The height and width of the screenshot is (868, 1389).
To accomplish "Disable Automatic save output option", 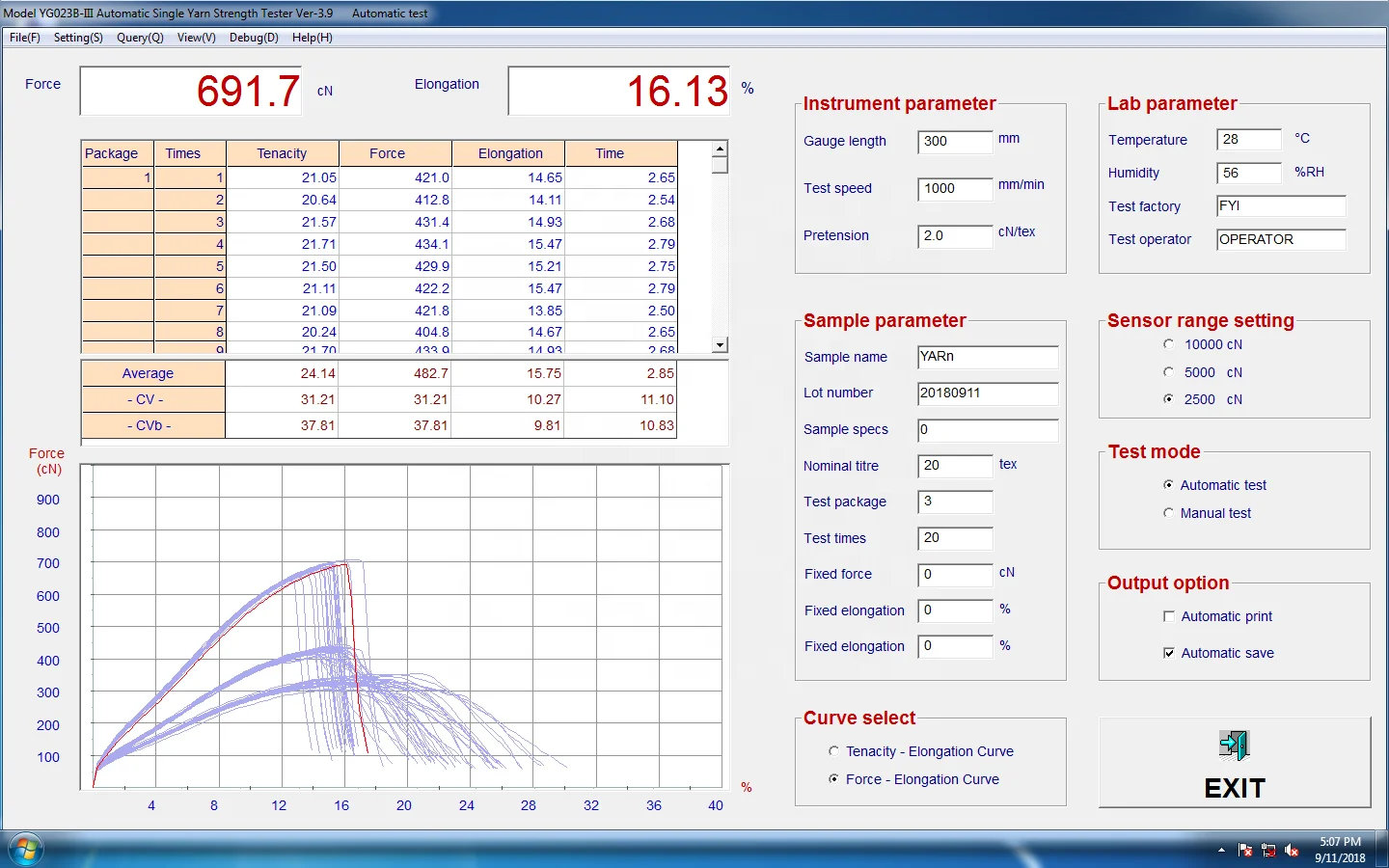I will (x=1168, y=653).
